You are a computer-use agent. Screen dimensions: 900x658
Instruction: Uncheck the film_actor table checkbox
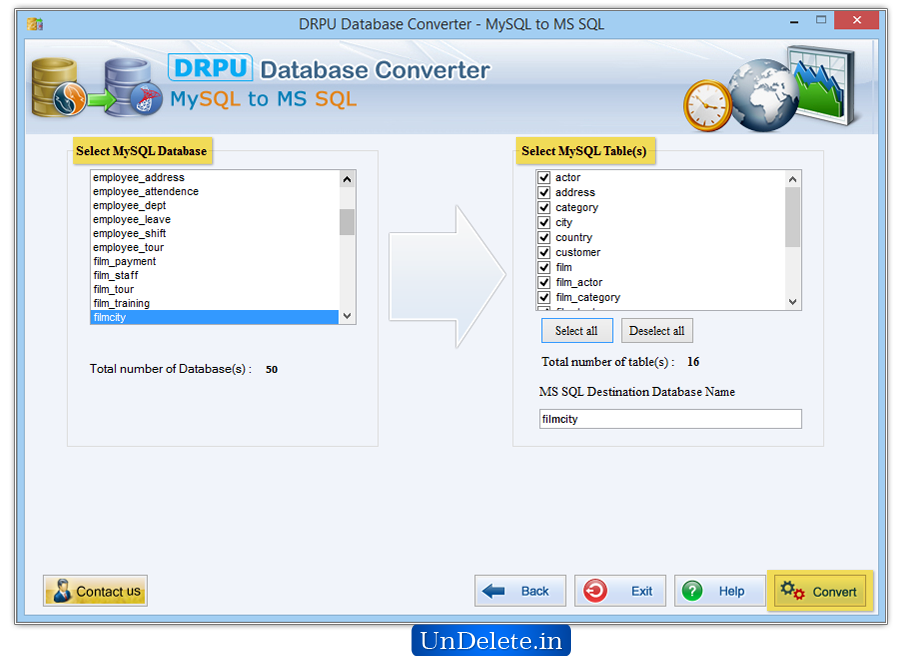coord(544,282)
